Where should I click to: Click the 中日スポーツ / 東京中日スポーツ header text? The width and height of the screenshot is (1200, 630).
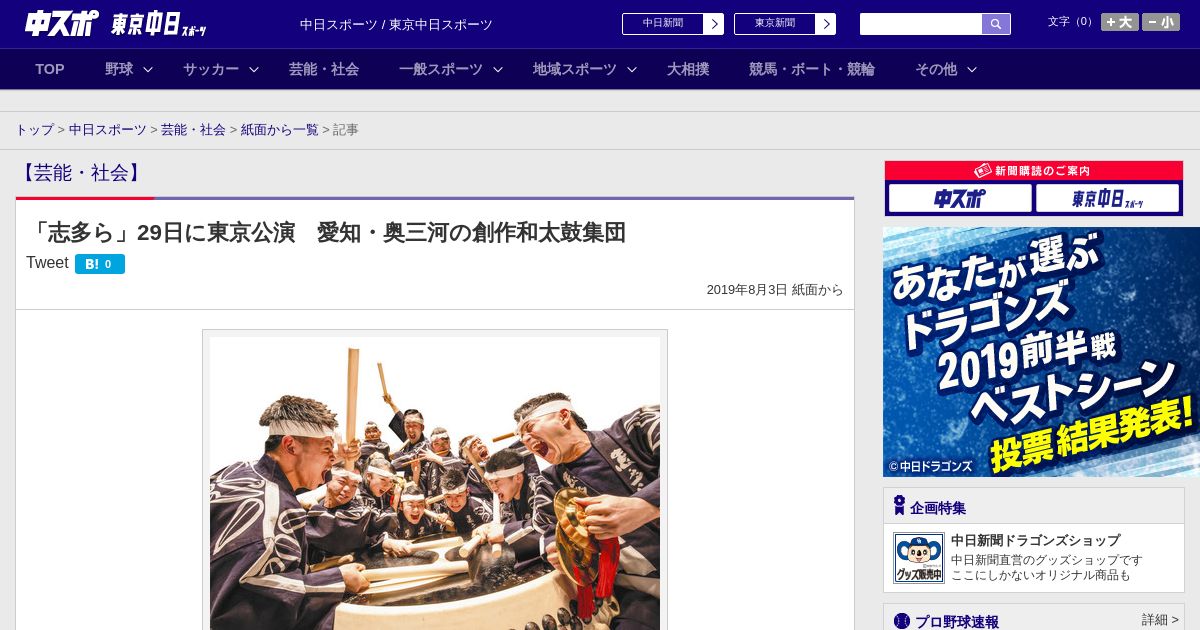pyautogui.click(x=396, y=24)
